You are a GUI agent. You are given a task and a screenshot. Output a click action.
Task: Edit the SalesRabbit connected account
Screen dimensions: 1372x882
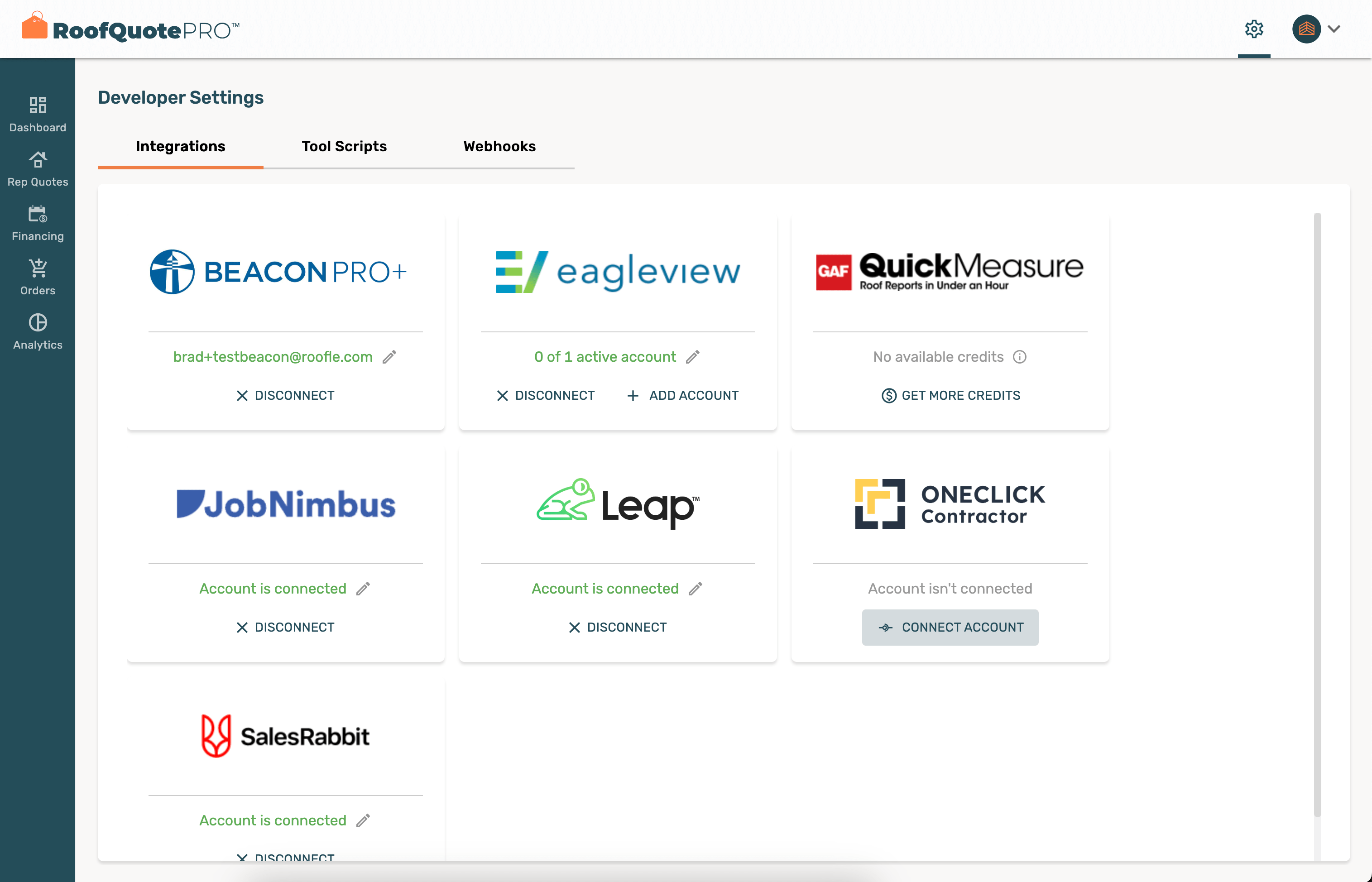[x=364, y=820]
